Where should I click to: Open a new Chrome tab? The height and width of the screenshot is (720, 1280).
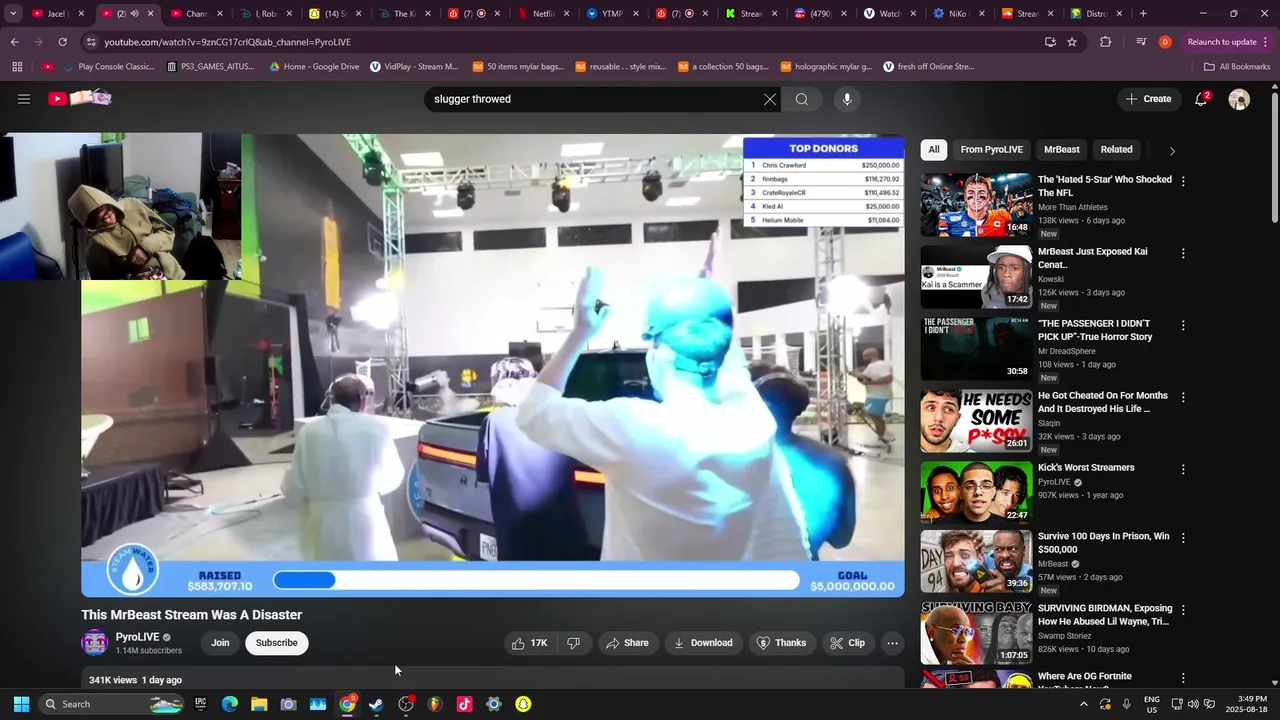coord(1143,14)
